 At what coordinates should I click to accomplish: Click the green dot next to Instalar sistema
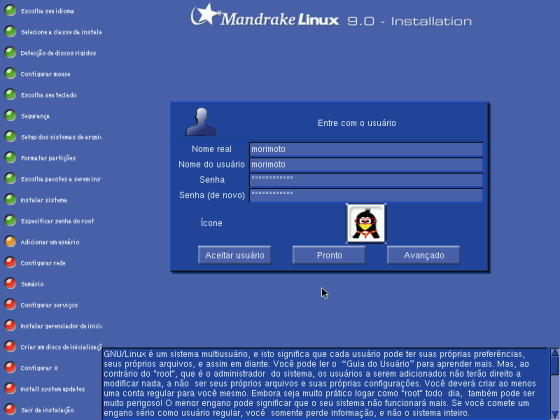click(10, 200)
